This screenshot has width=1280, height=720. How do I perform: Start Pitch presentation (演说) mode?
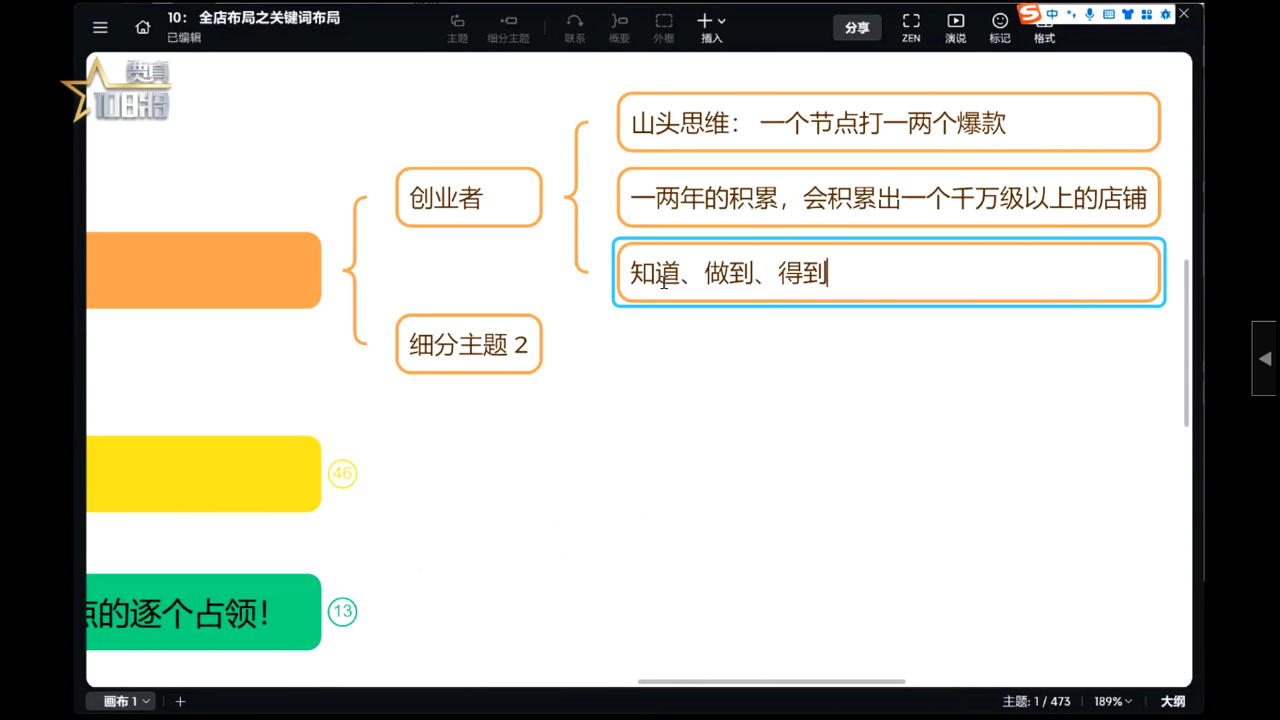[955, 27]
